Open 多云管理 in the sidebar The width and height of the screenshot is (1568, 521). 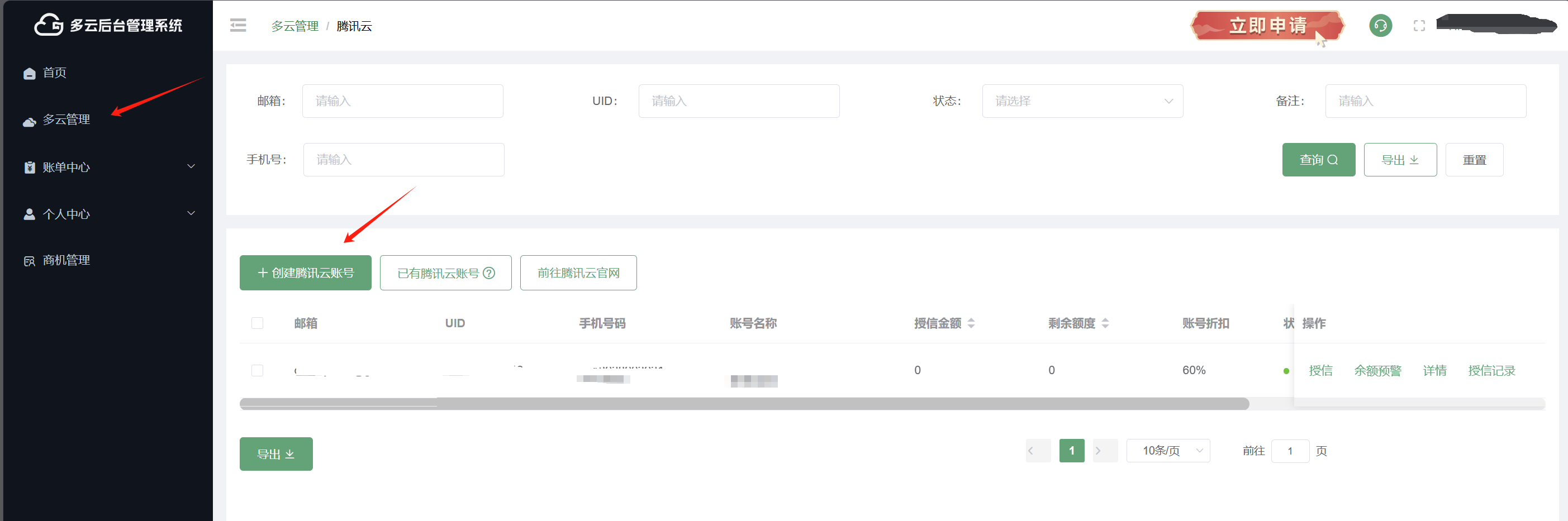tap(66, 120)
